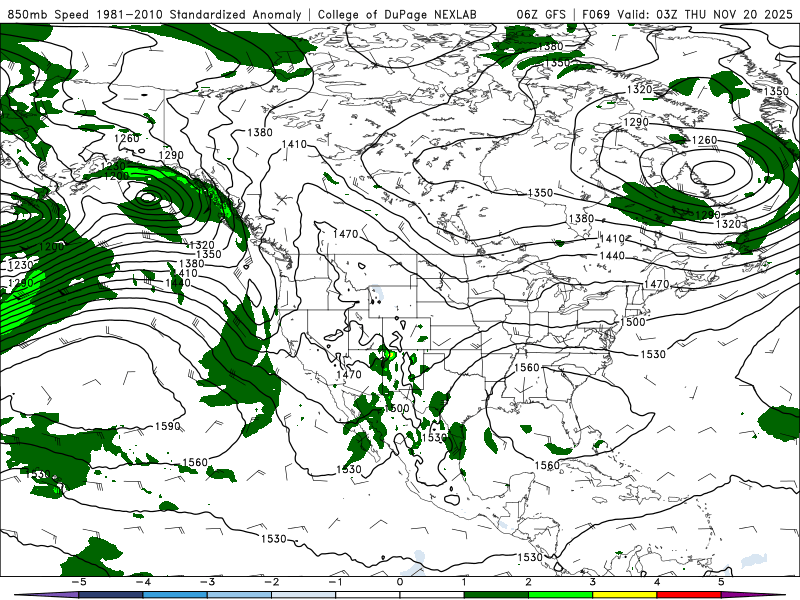Screen dimensions: 800x600
Task: Select the yellow color bar segment
Action: click(625, 595)
